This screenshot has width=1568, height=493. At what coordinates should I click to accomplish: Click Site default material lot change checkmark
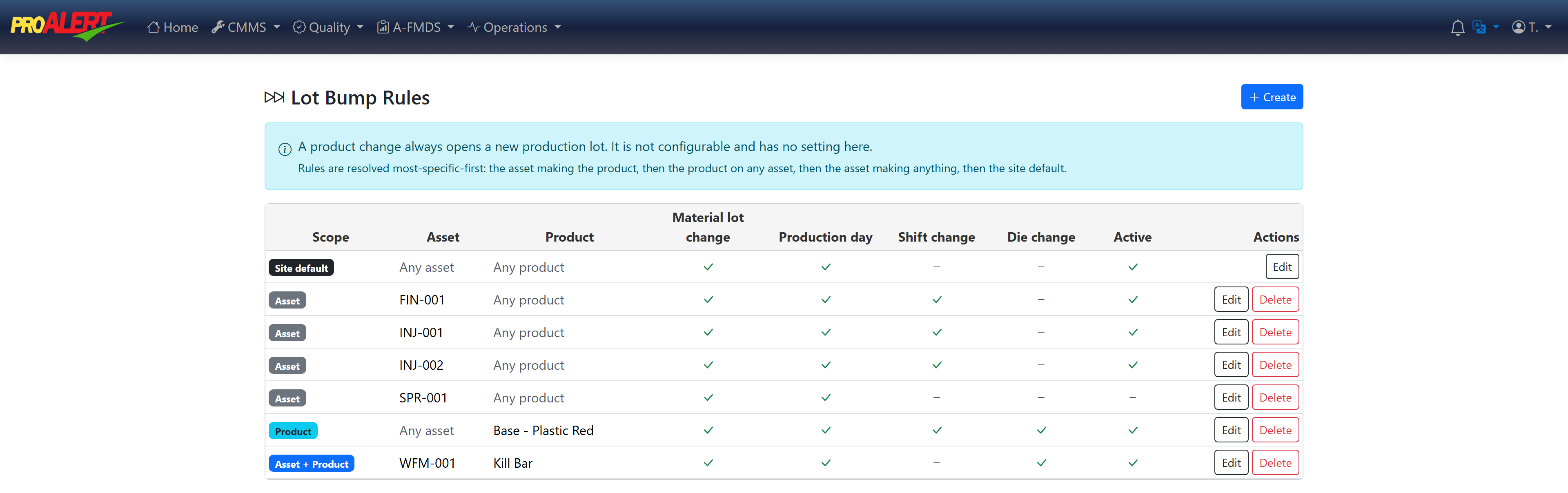(708, 266)
